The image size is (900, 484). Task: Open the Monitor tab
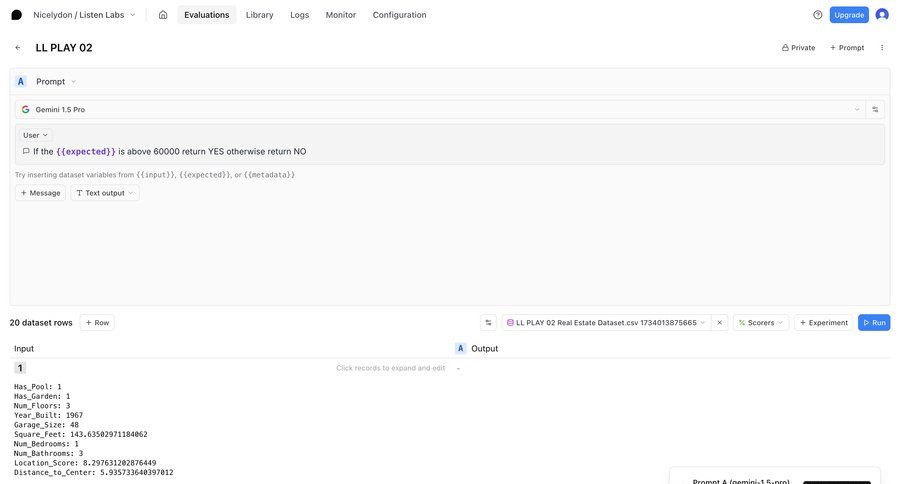coord(341,15)
